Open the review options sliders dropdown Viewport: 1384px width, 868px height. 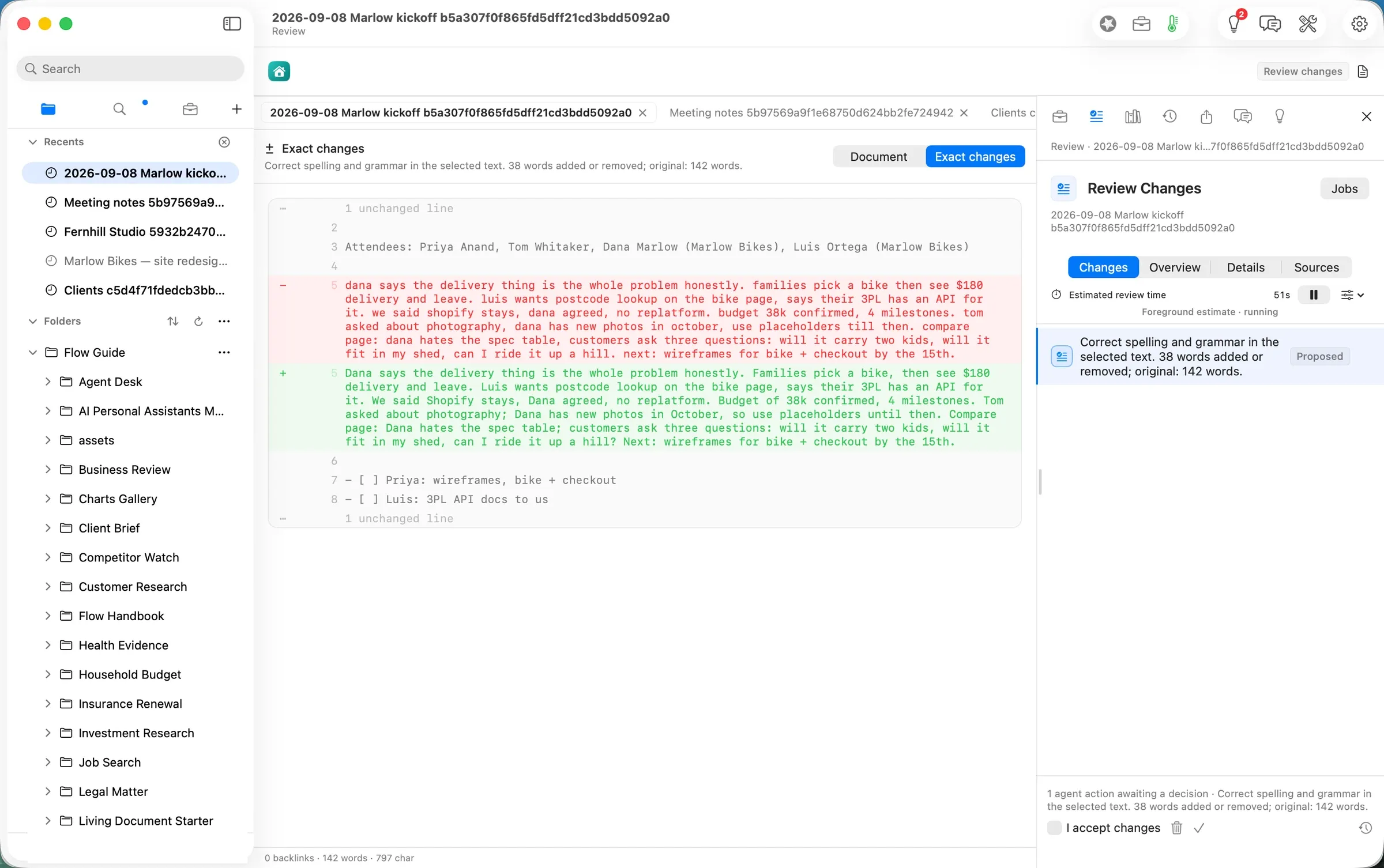[1352, 295]
